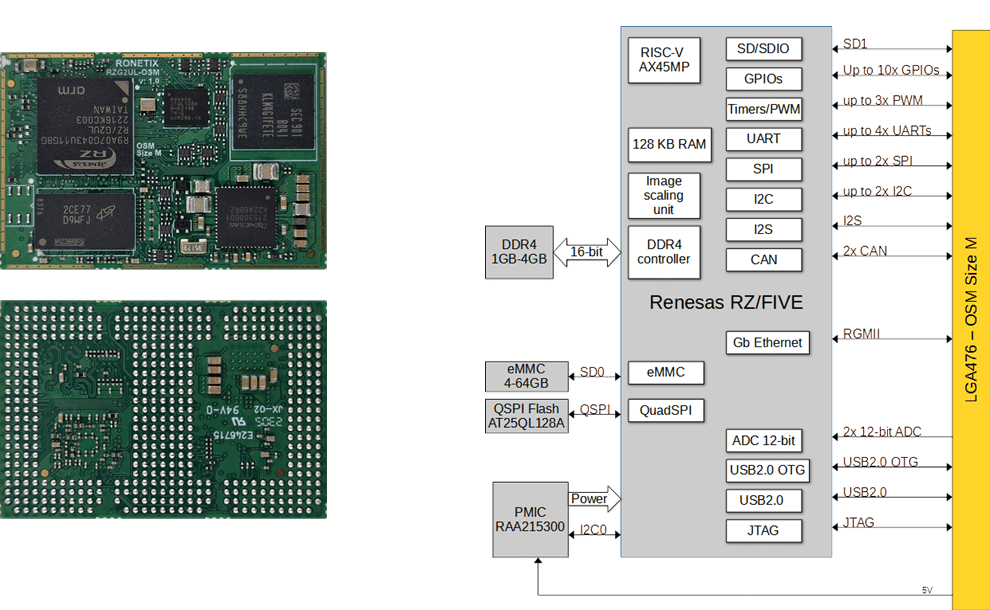The image size is (990, 610).
Task: Click the SPI block inside the processor
Action: click(763, 169)
